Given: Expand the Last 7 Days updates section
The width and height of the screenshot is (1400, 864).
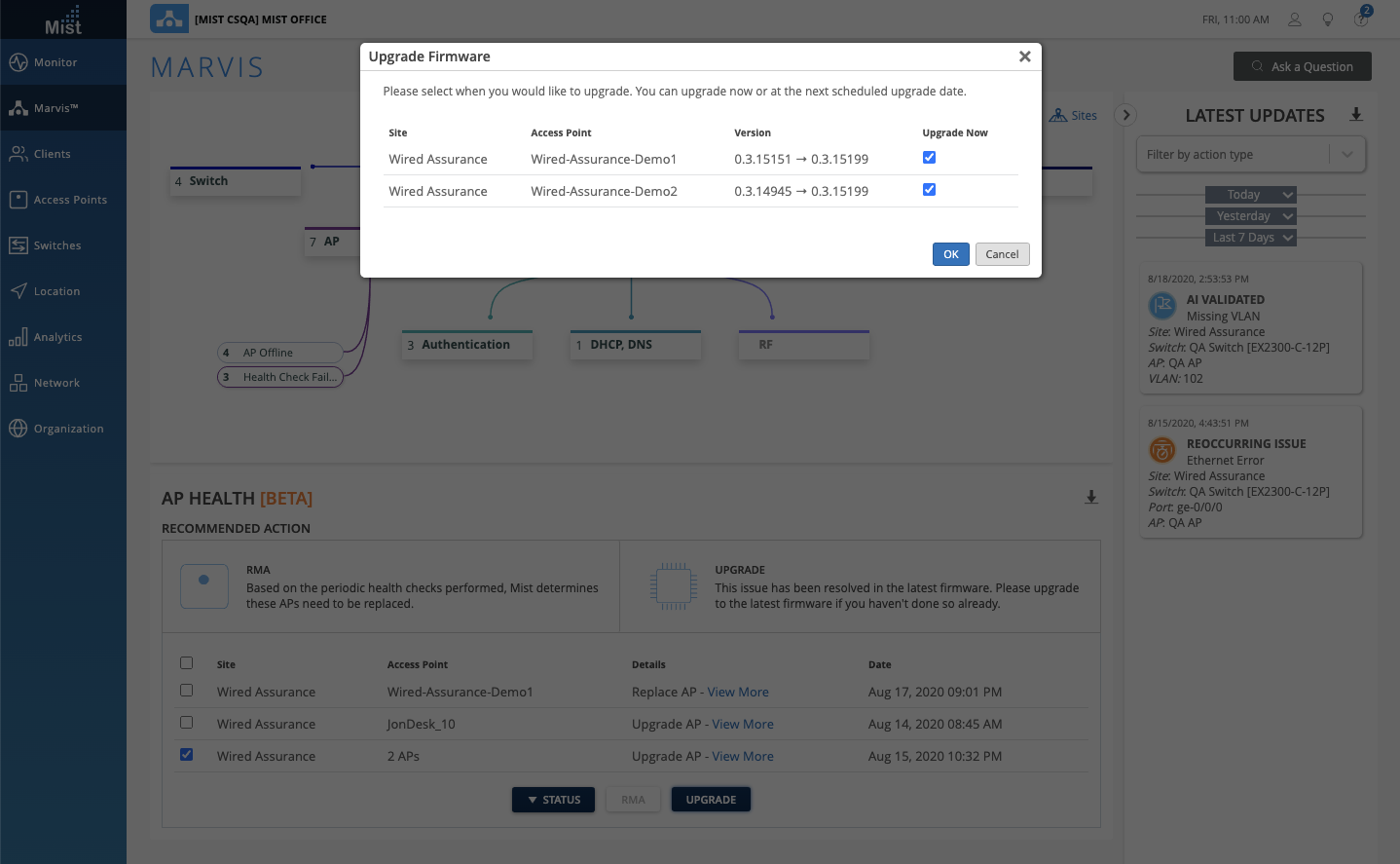Looking at the screenshot, I should pos(1250,238).
